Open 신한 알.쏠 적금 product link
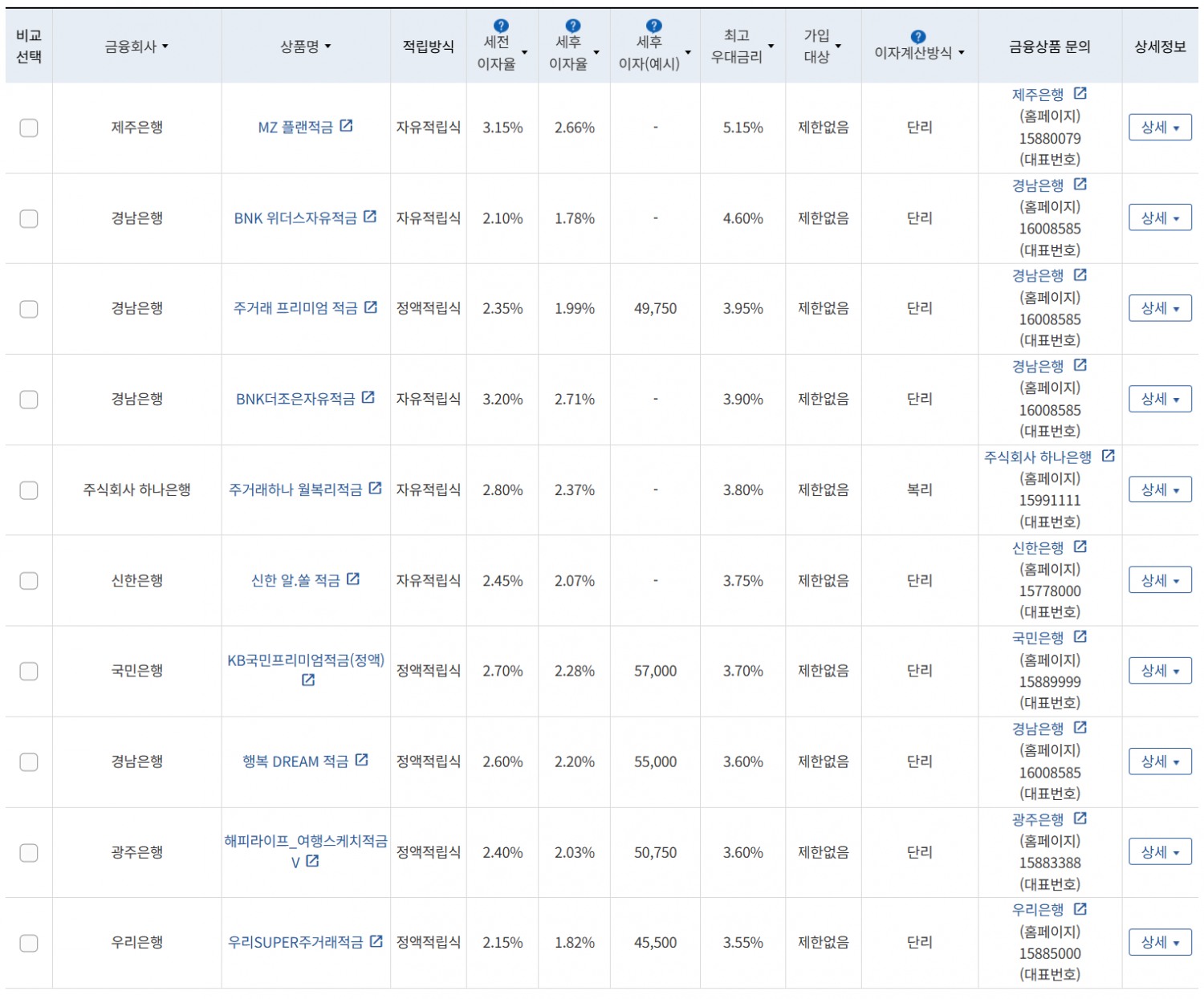The width and height of the screenshot is (1204, 999). pyautogui.click(x=295, y=580)
